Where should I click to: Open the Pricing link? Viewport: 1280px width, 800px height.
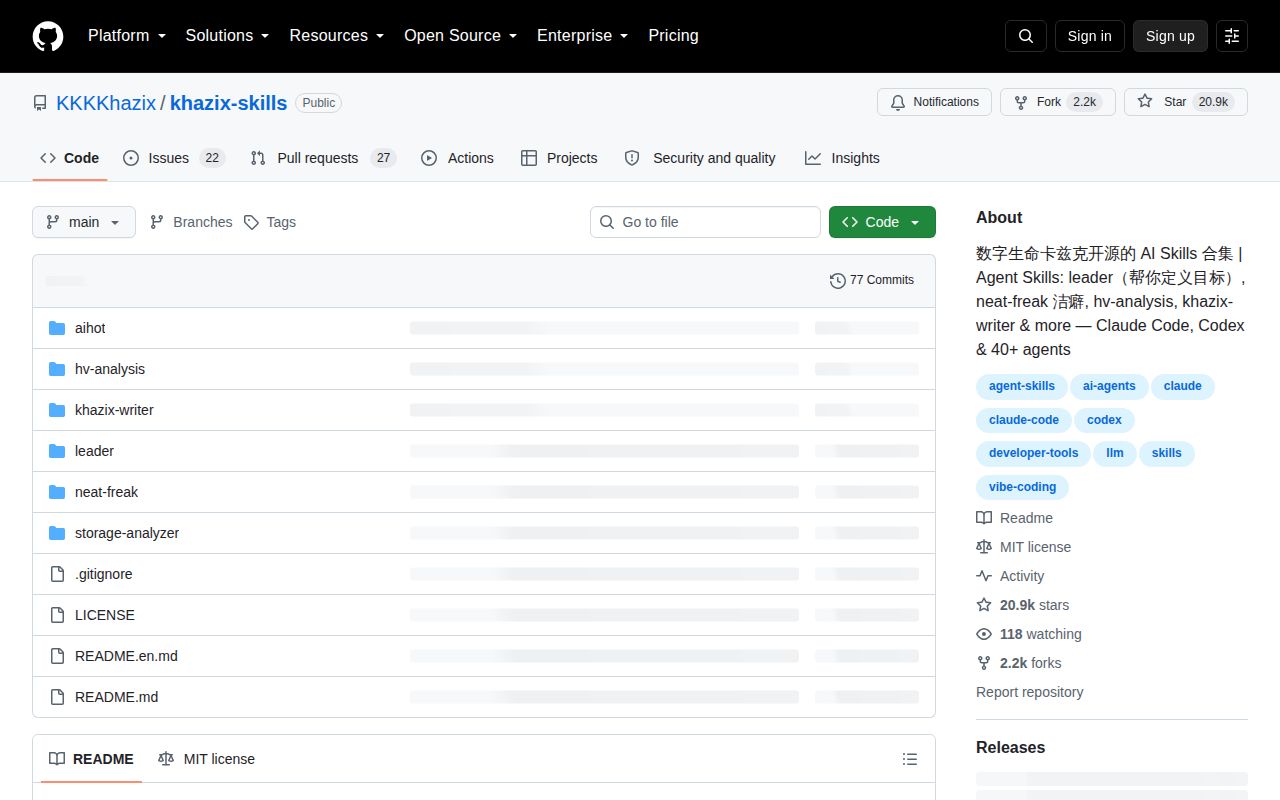coord(673,36)
